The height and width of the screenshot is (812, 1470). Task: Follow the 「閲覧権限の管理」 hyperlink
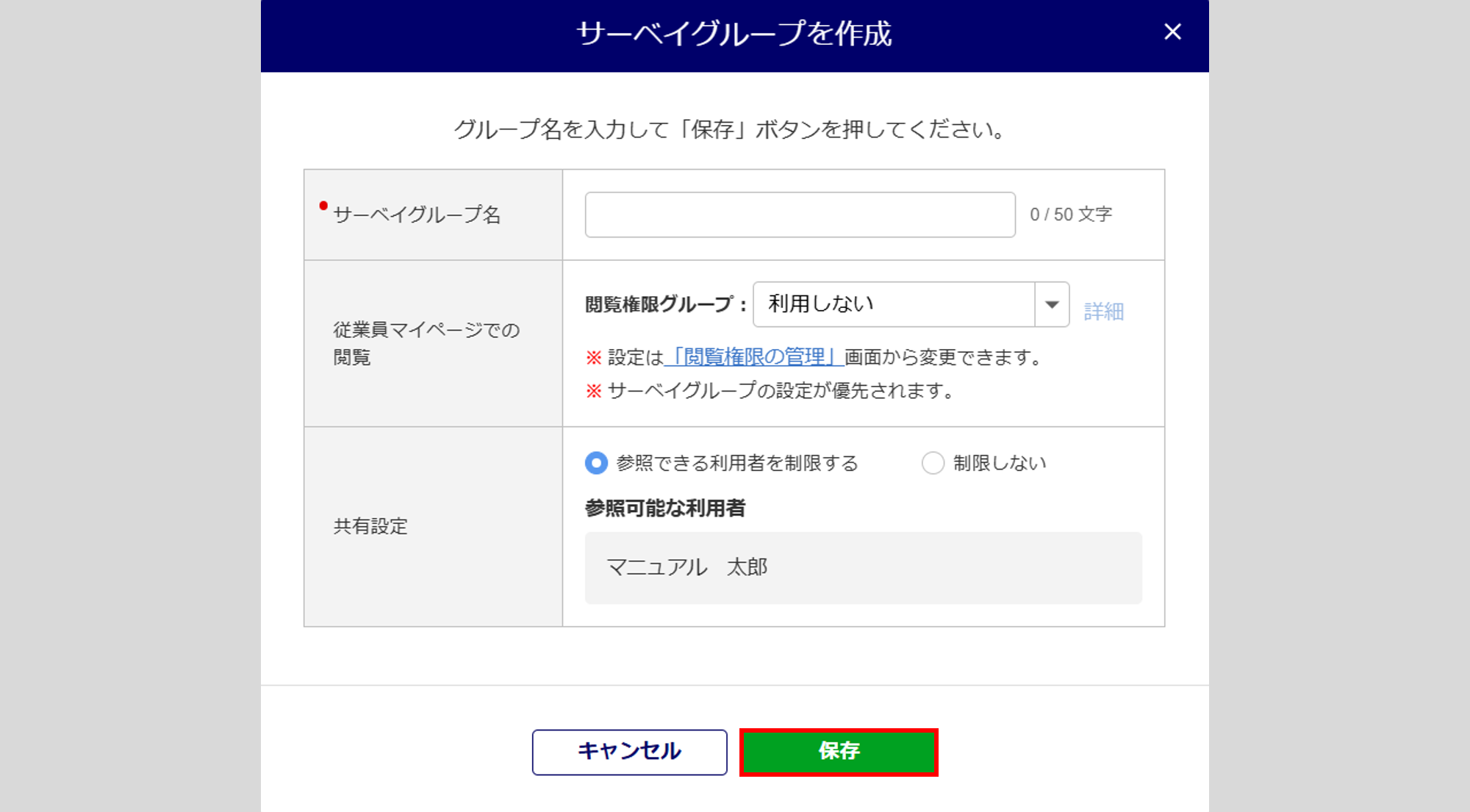(x=753, y=357)
